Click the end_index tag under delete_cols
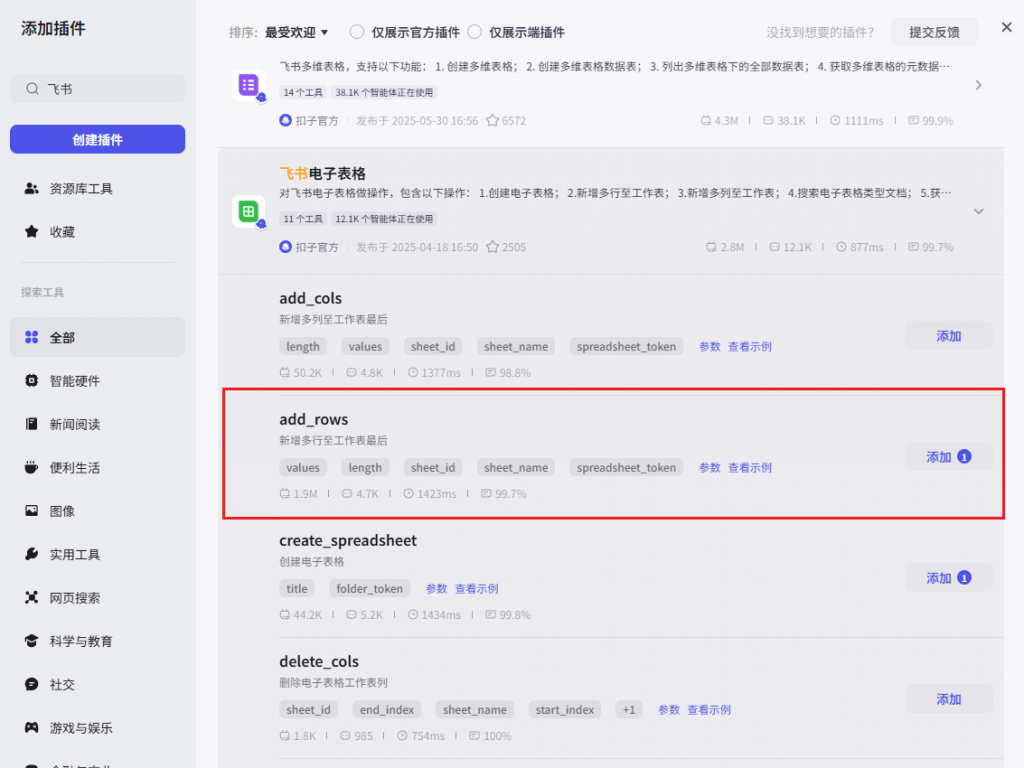Screen dimensions: 1024x768 387,709
